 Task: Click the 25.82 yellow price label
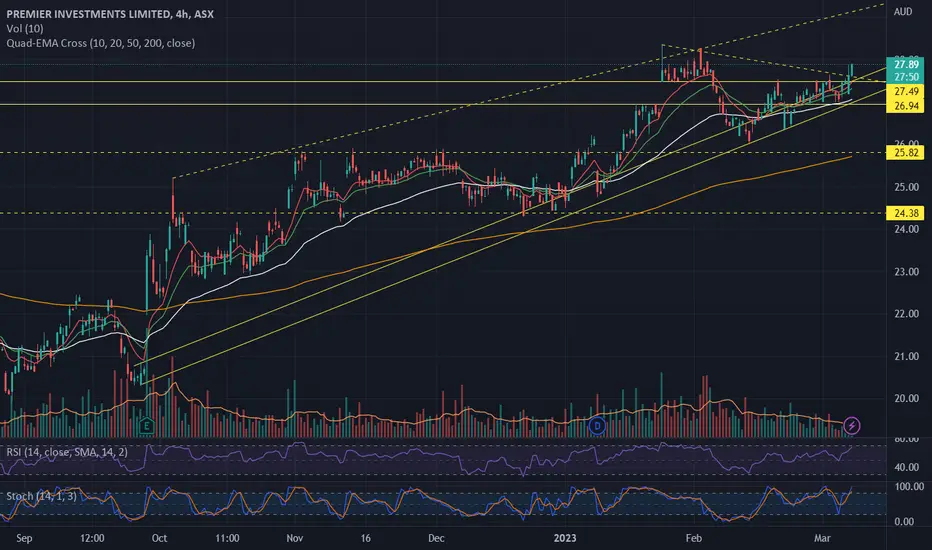905,153
